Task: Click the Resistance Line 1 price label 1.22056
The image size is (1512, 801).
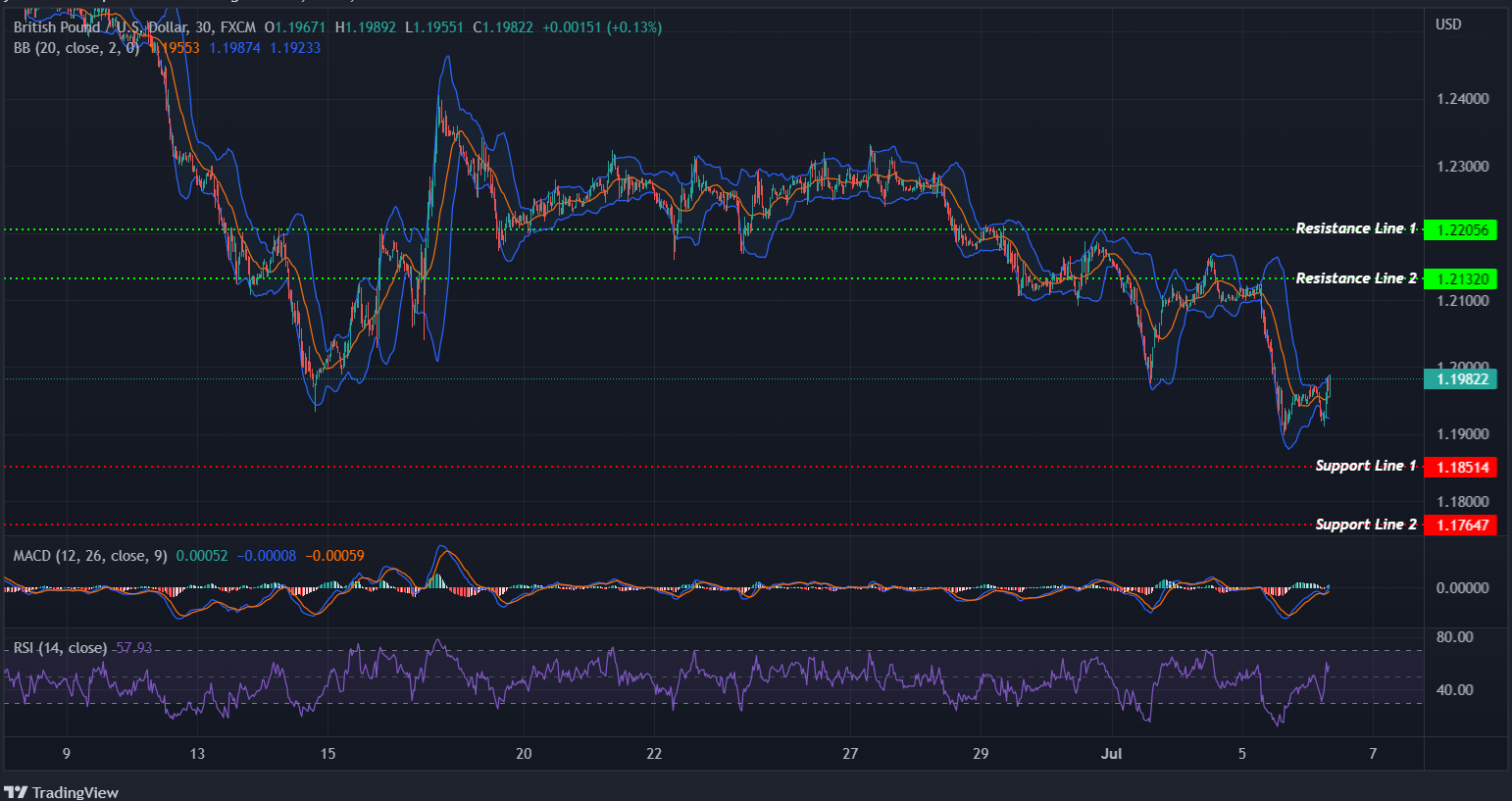Action: tap(1460, 229)
